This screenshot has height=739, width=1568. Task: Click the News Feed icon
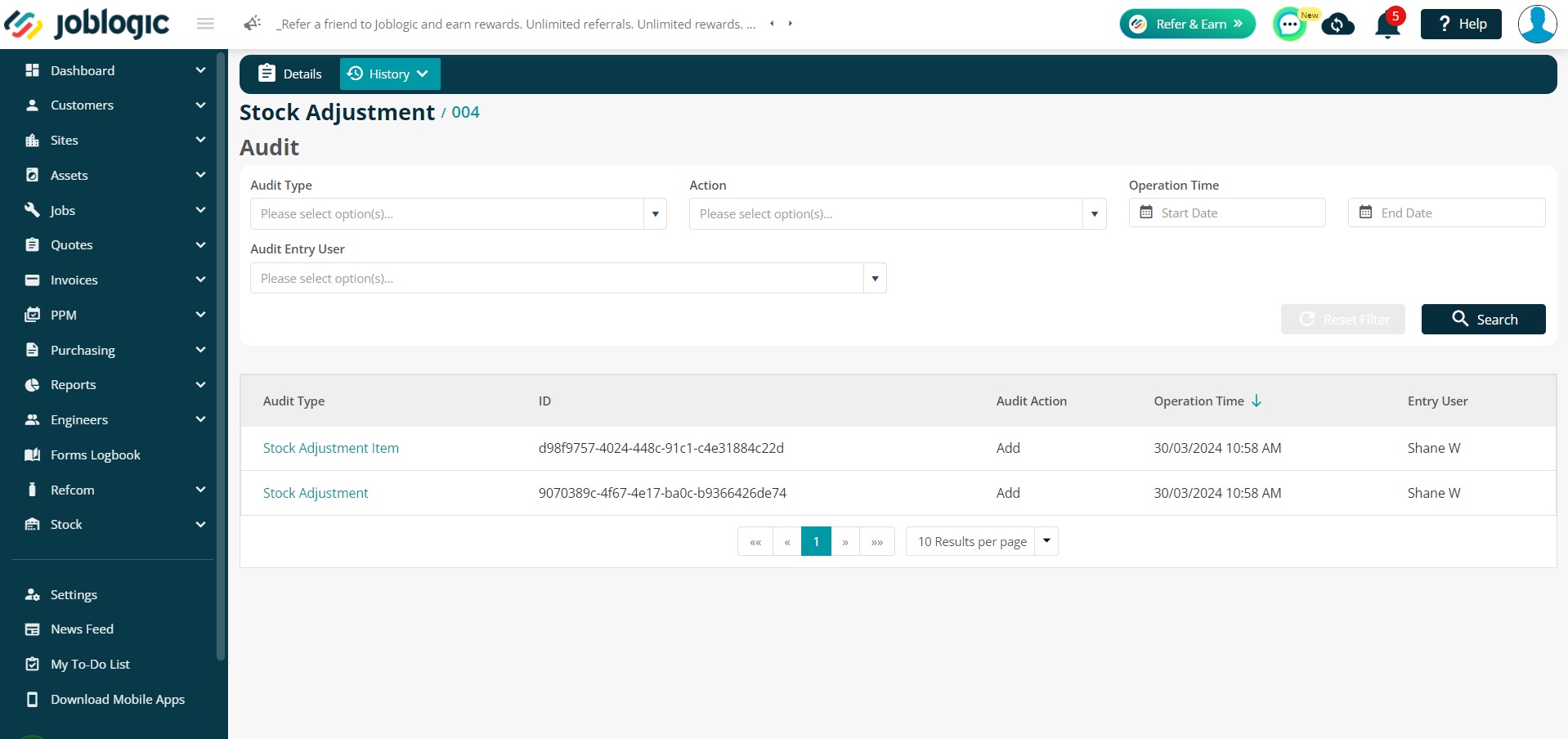(x=33, y=629)
